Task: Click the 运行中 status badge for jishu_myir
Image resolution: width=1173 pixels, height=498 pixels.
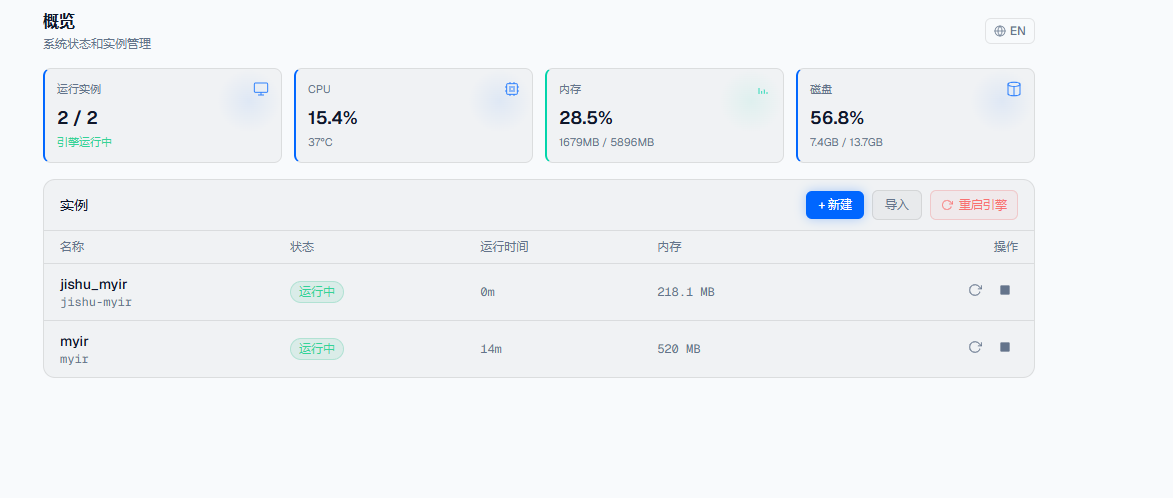Action: click(317, 292)
